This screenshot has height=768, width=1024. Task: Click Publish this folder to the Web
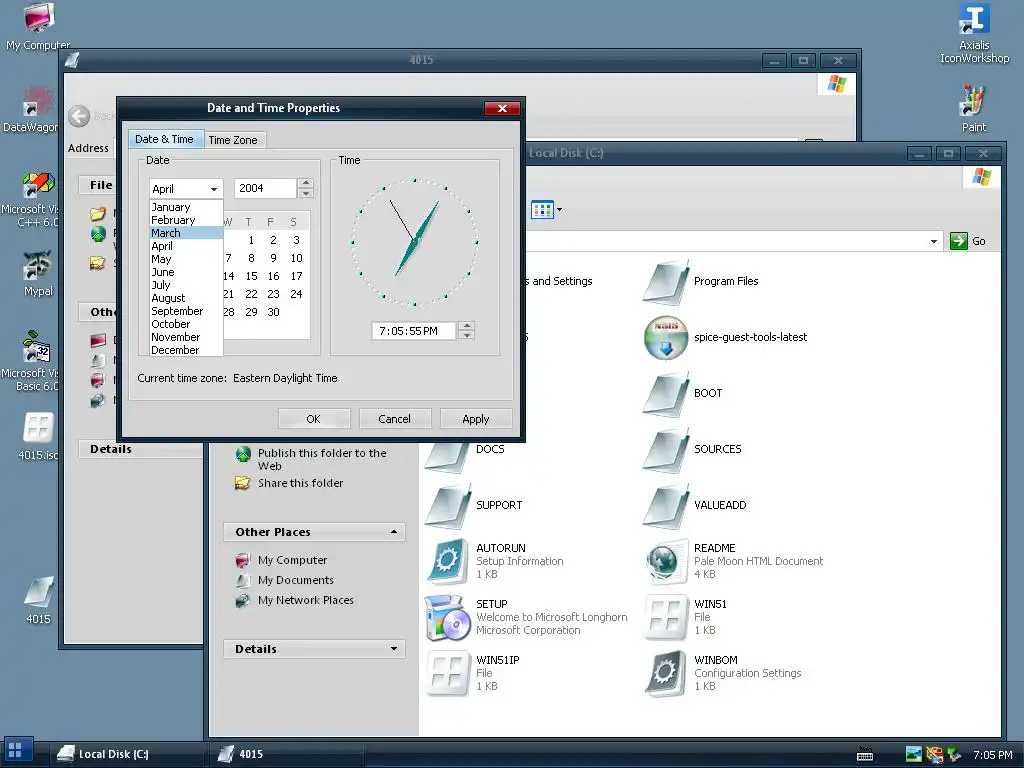point(311,459)
